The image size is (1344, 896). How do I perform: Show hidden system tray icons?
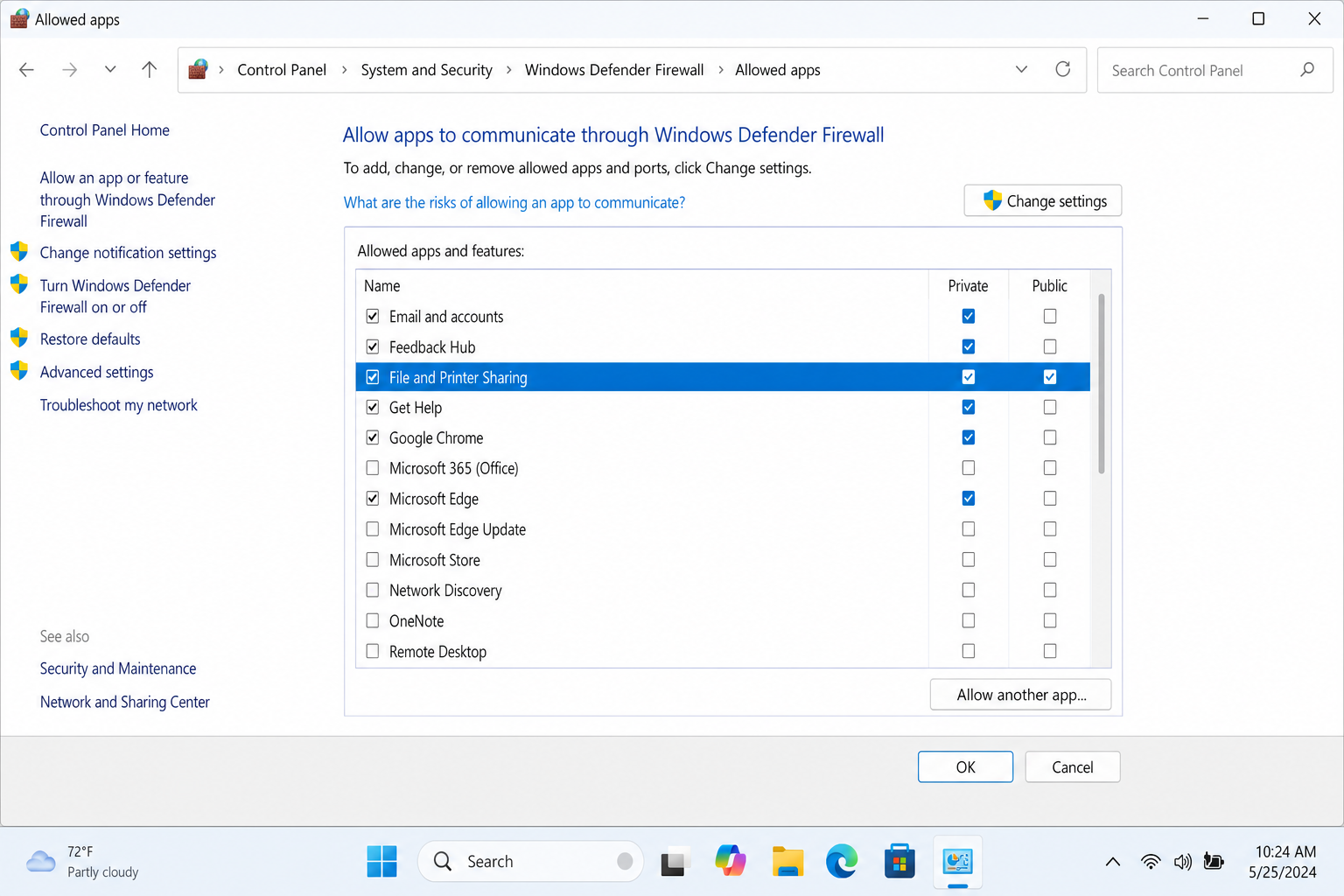pyautogui.click(x=1113, y=862)
